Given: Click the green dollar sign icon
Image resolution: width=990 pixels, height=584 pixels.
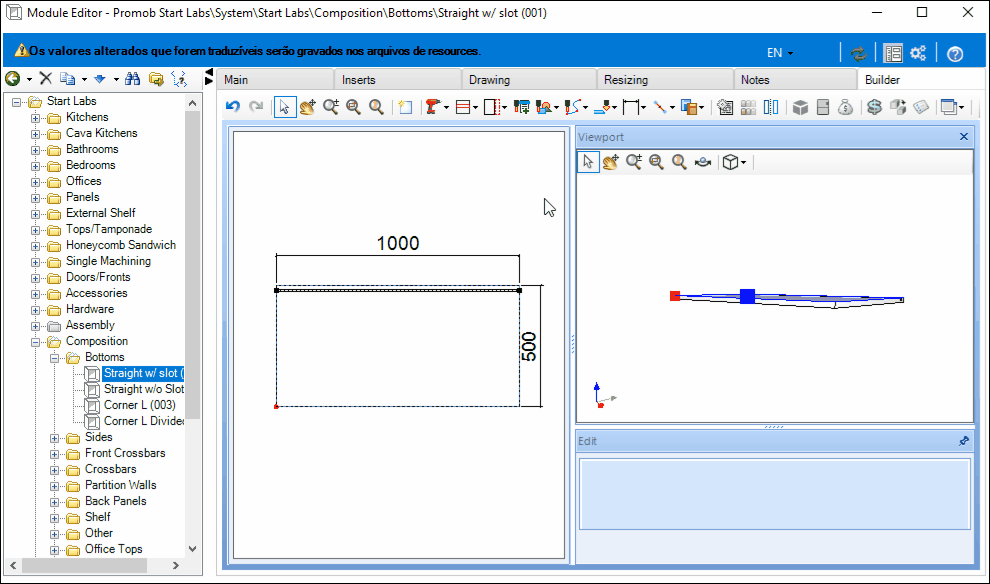Looking at the screenshot, I should click(x=874, y=107).
